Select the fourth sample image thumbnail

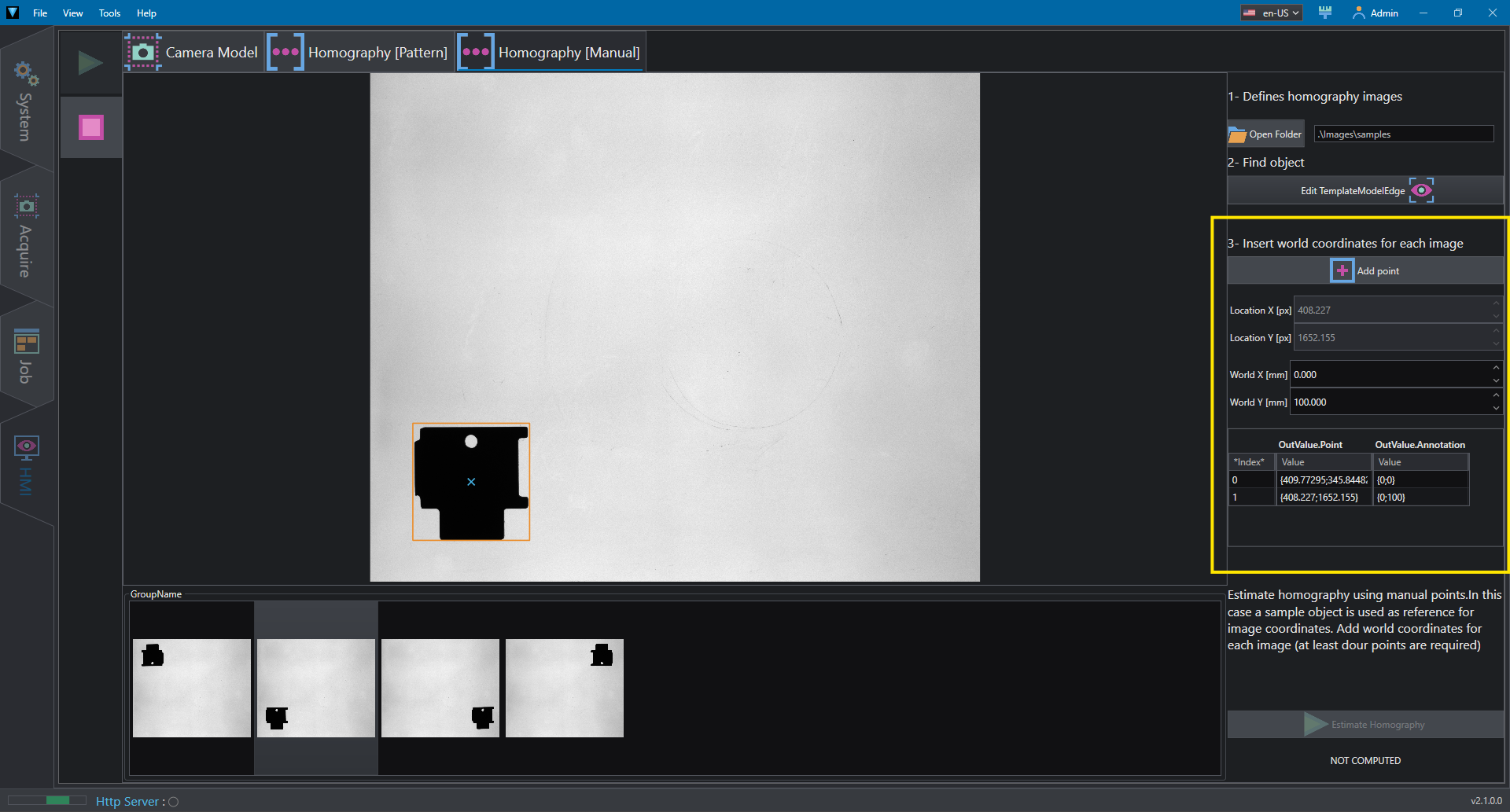(x=565, y=688)
